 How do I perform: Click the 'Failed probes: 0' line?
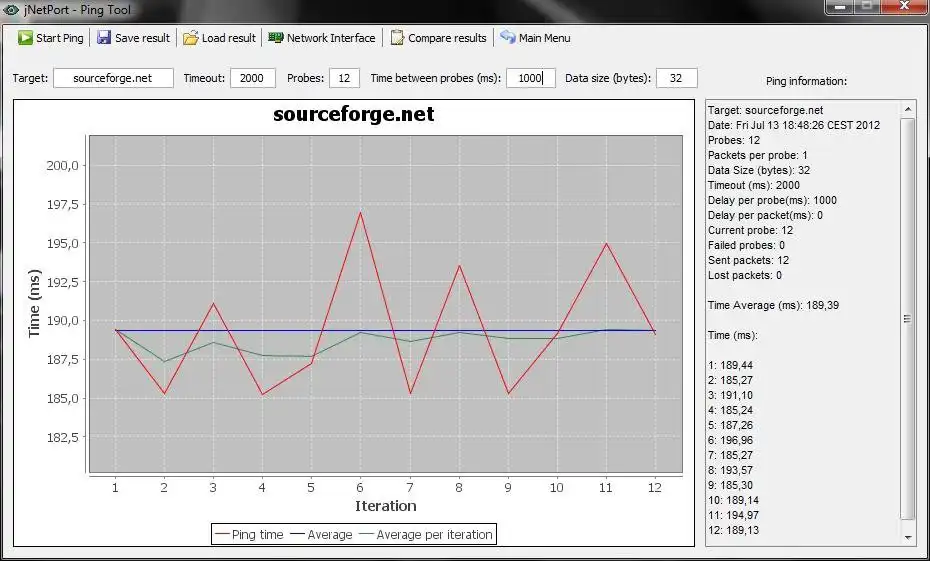pos(746,245)
